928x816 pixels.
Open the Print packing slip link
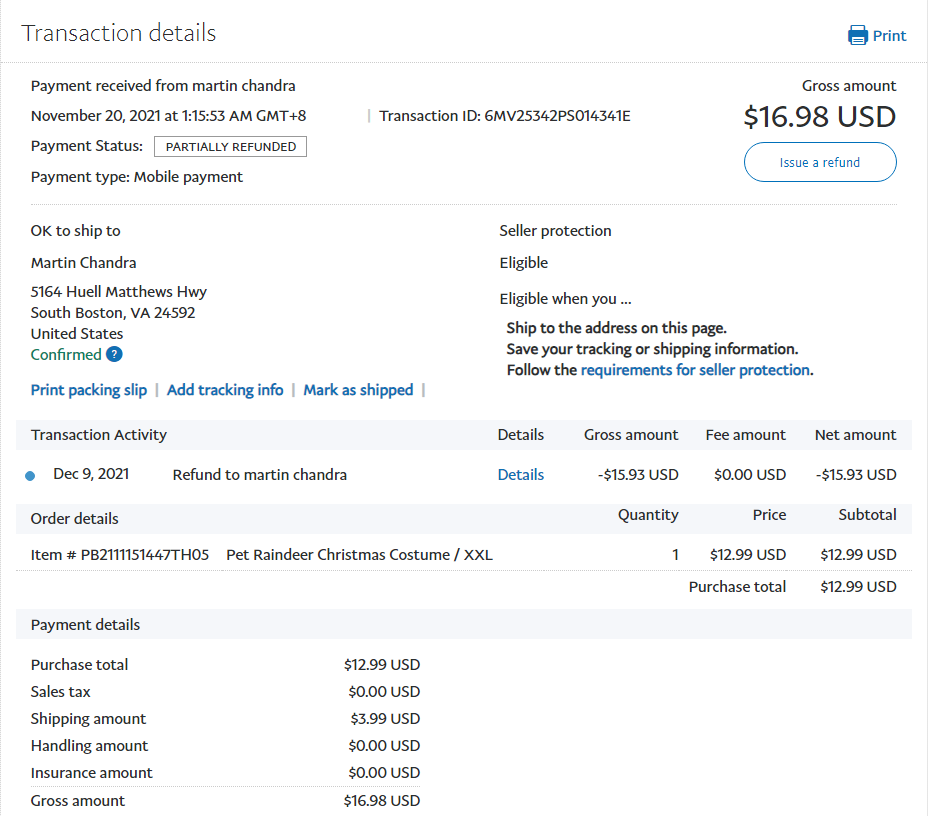point(89,390)
